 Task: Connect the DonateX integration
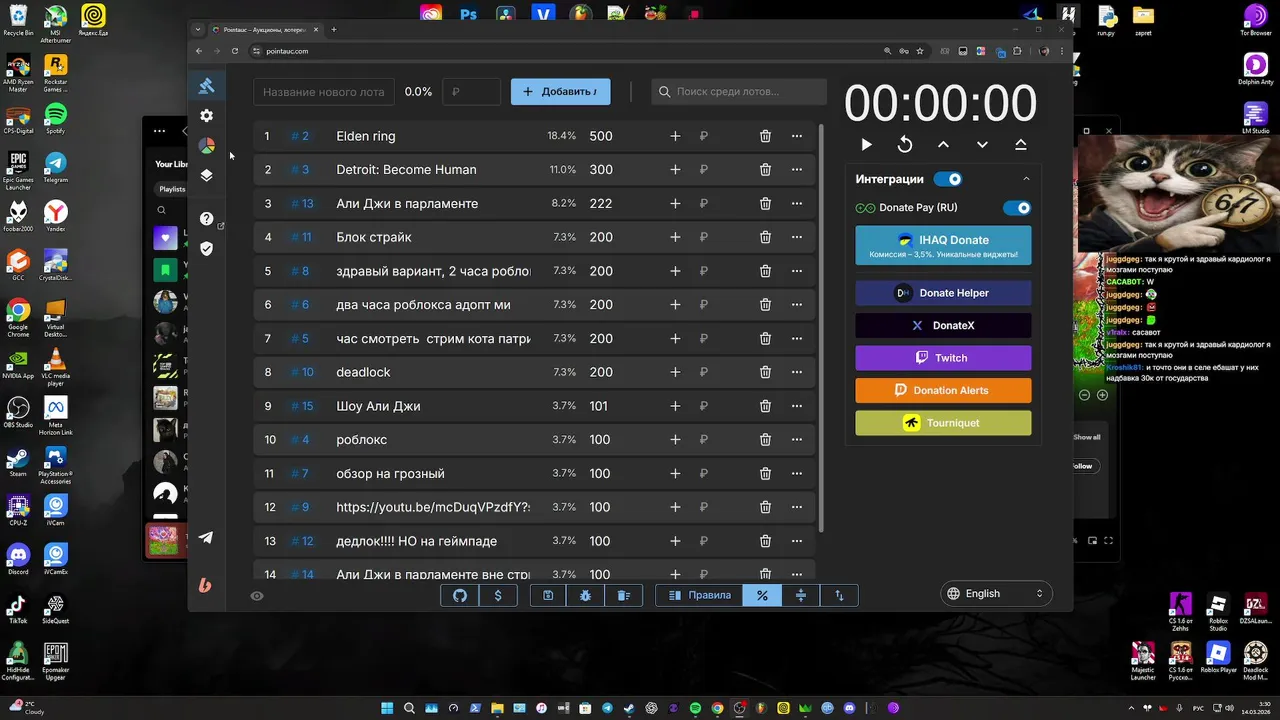coord(943,326)
